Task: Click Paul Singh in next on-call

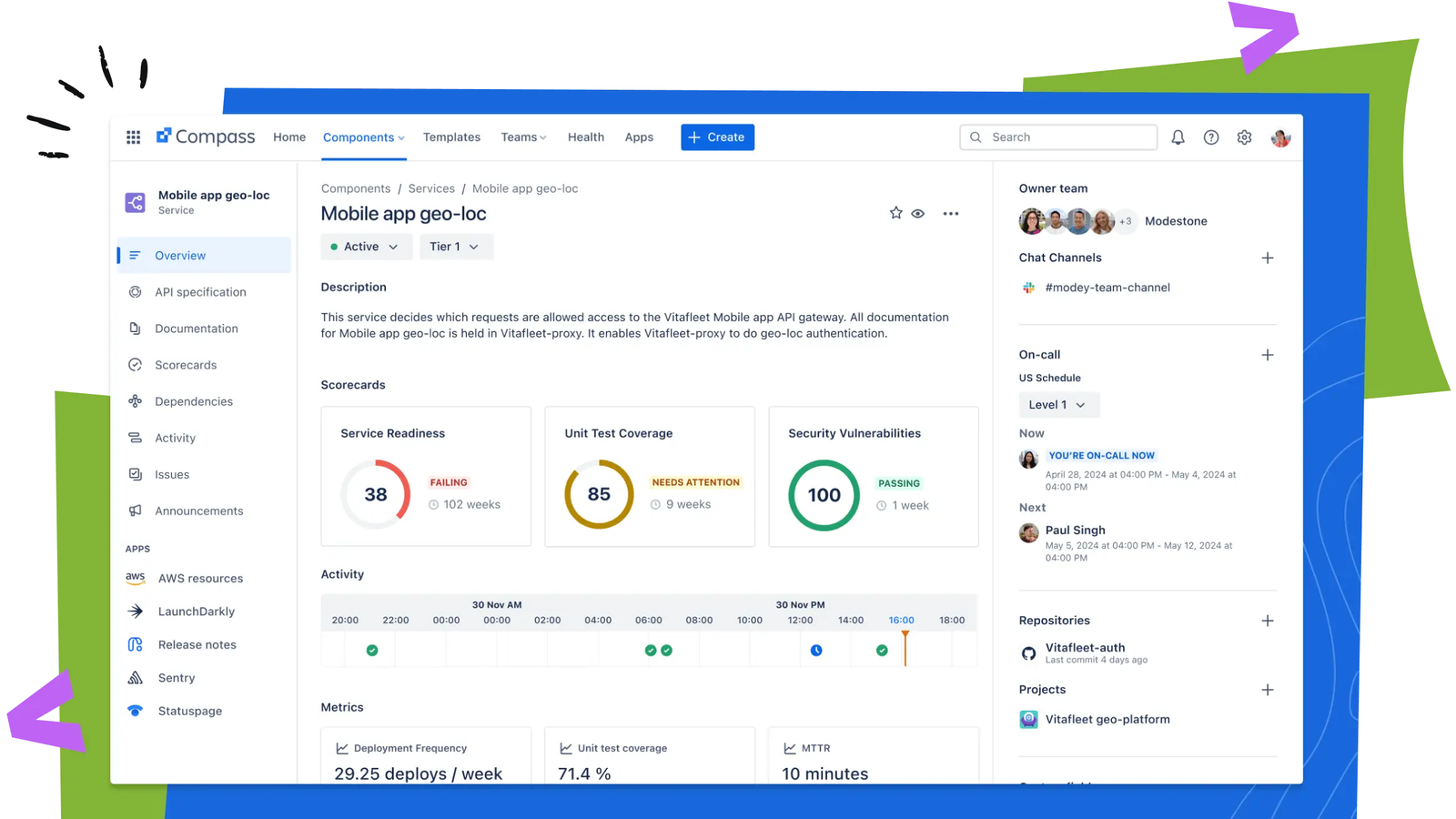Action: (x=1076, y=530)
